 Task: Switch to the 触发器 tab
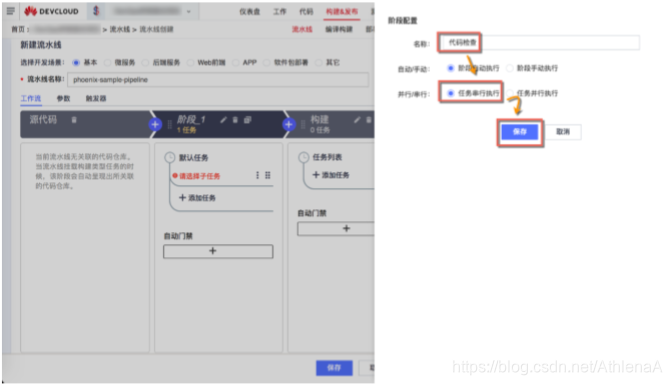pyautogui.click(x=96, y=99)
